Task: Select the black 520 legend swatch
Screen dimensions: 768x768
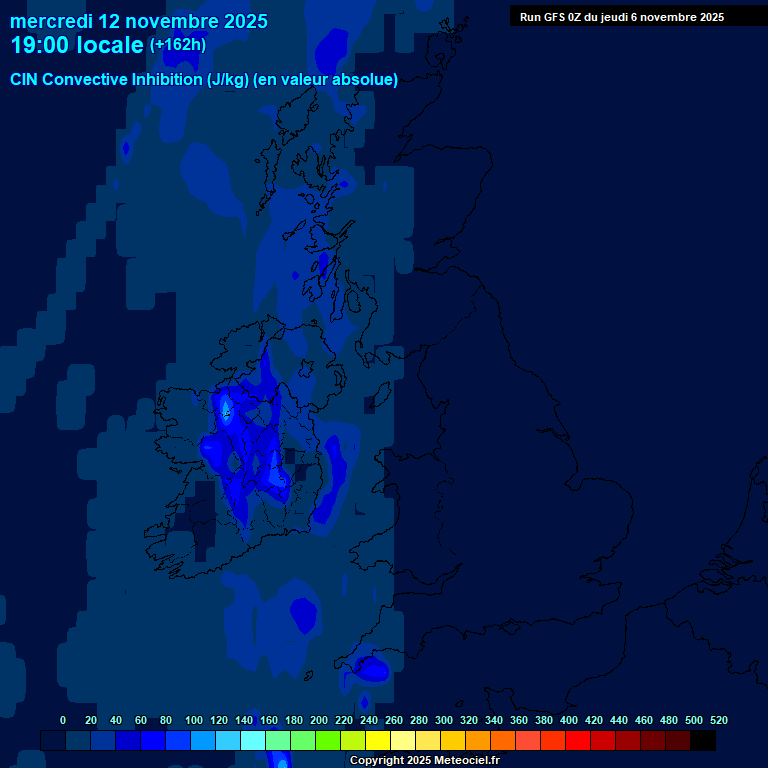Action: coord(702,741)
